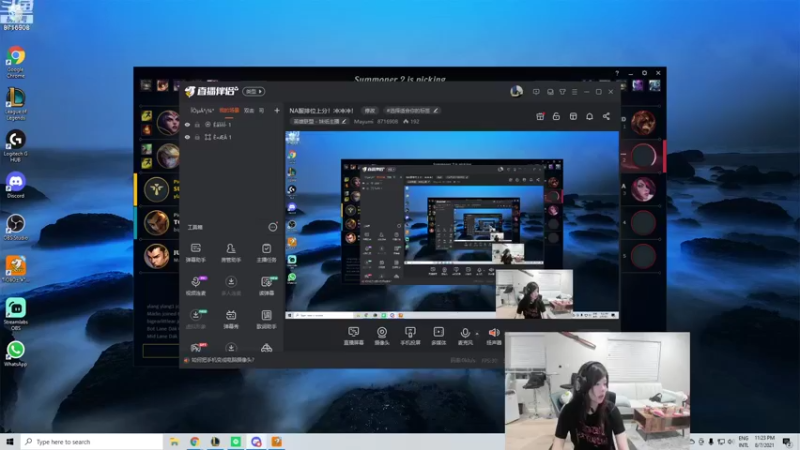Viewport: 800px width, 450px height.
Task: Open the notification bell in the streaming app
Action: coord(589,116)
